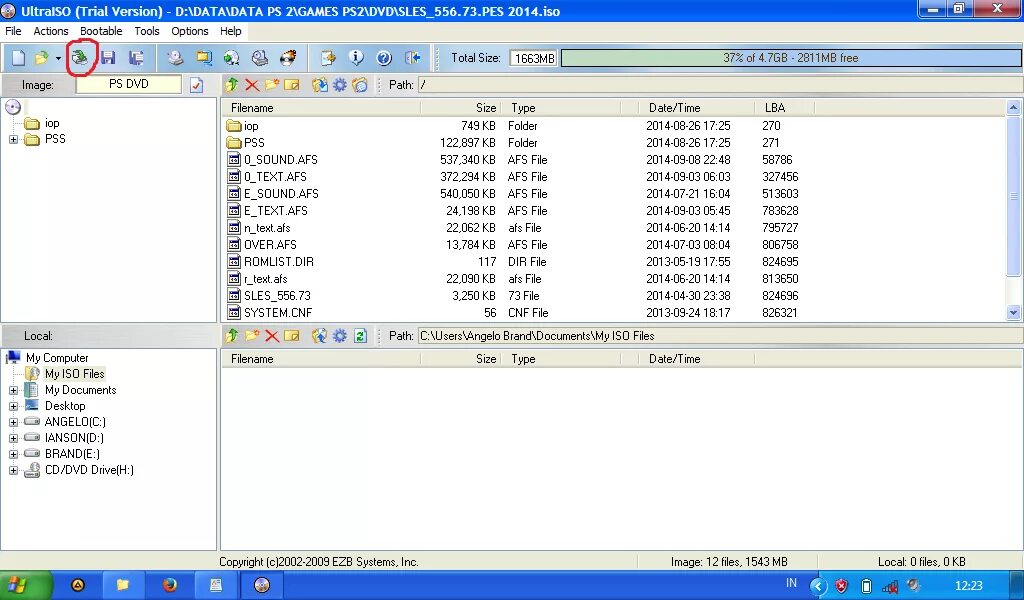Click red X delete icon in Local toolbar

point(272,336)
